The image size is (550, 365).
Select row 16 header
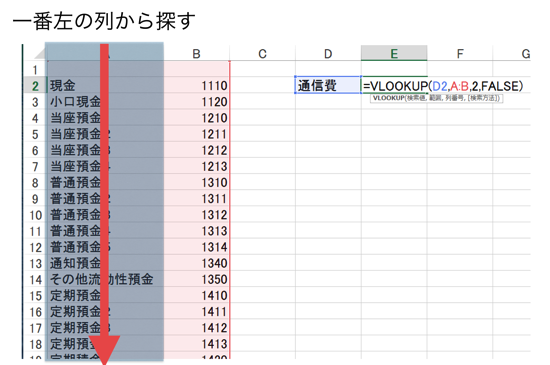tap(35, 311)
